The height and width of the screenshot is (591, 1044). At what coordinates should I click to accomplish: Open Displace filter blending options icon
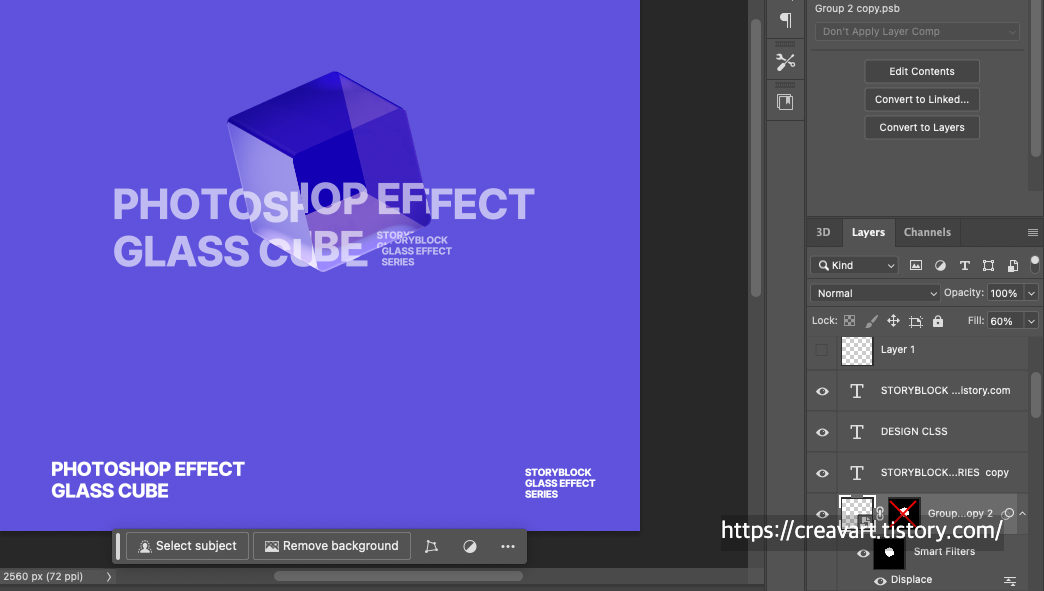(1010, 580)
